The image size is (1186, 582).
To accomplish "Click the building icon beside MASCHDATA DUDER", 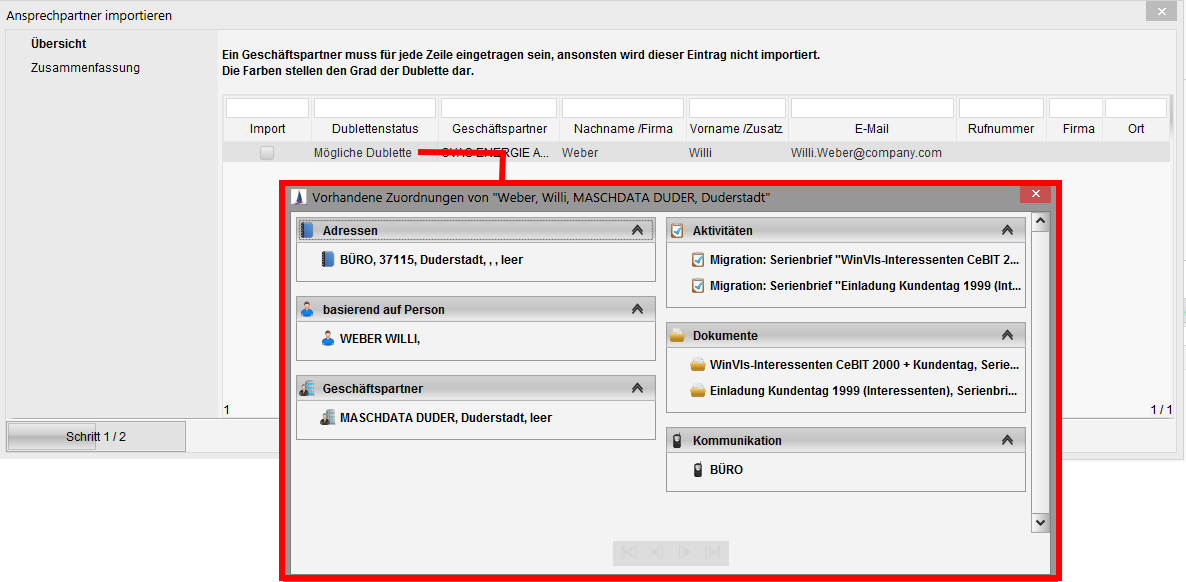I will tap(328, 418).
